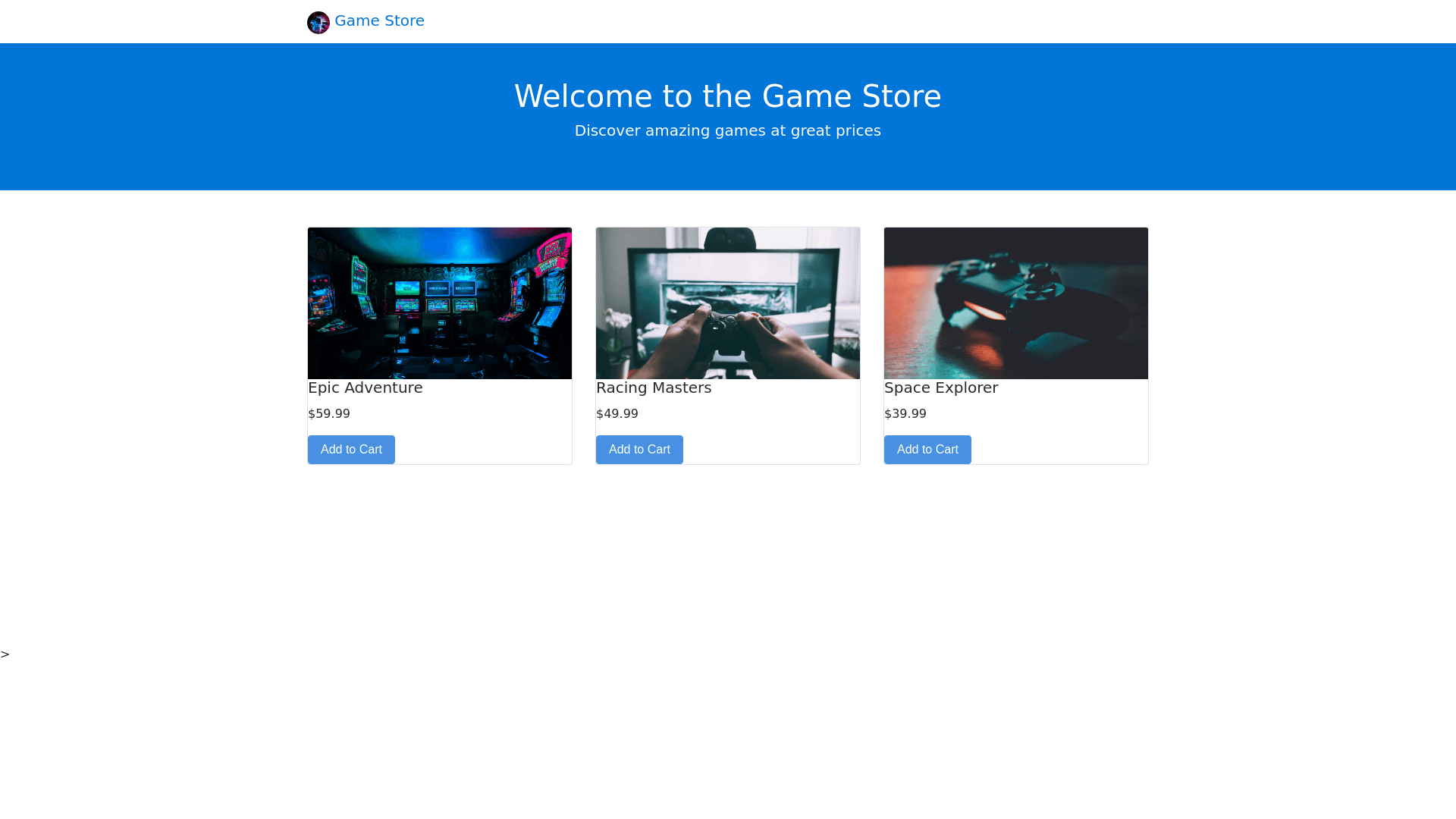The image size is (1456, 819).
Task: Click the Epic Adventure game title
Action: click(365, 388)
